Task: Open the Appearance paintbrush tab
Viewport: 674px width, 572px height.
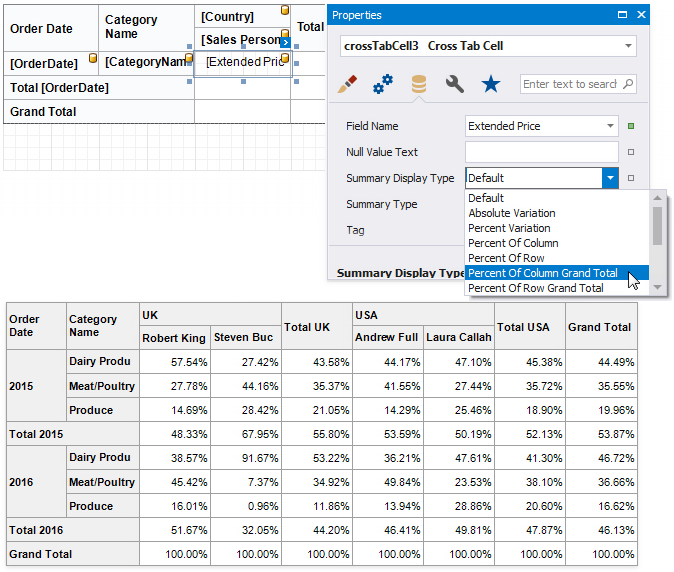Action: pos(347,85)
